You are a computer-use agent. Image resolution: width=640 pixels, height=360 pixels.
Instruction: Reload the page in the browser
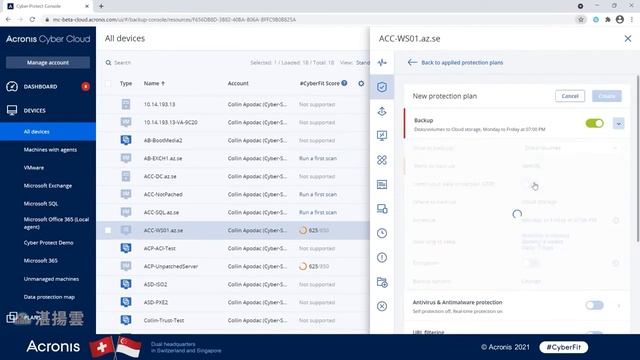pos(32,19)
